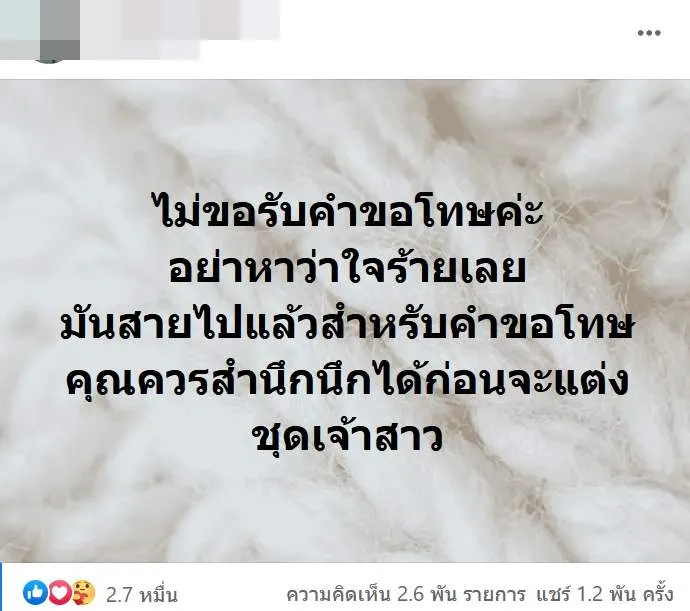Open the three-dot post options menu

click(x=649, y=33)
